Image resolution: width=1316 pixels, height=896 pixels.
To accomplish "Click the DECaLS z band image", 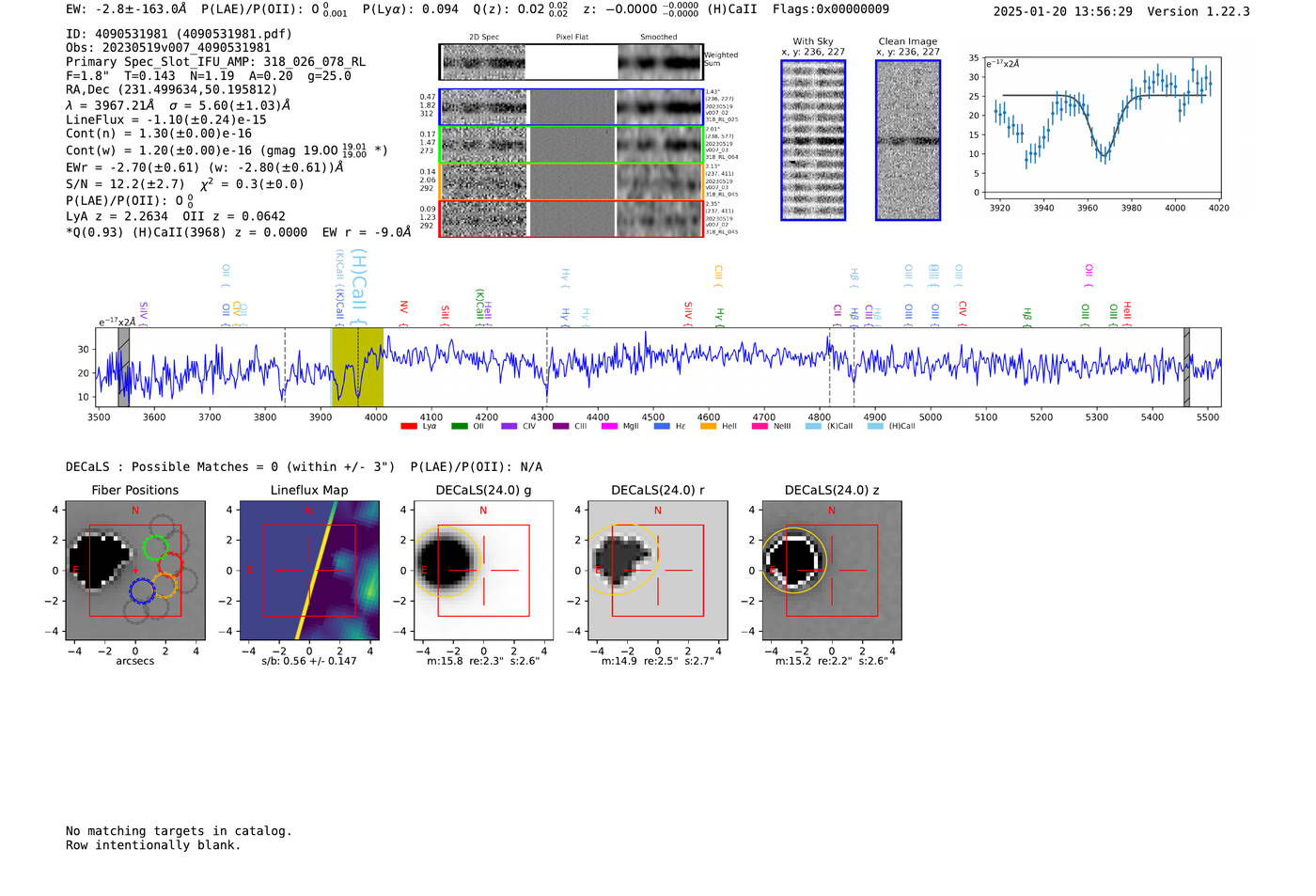I will [831, 570].
